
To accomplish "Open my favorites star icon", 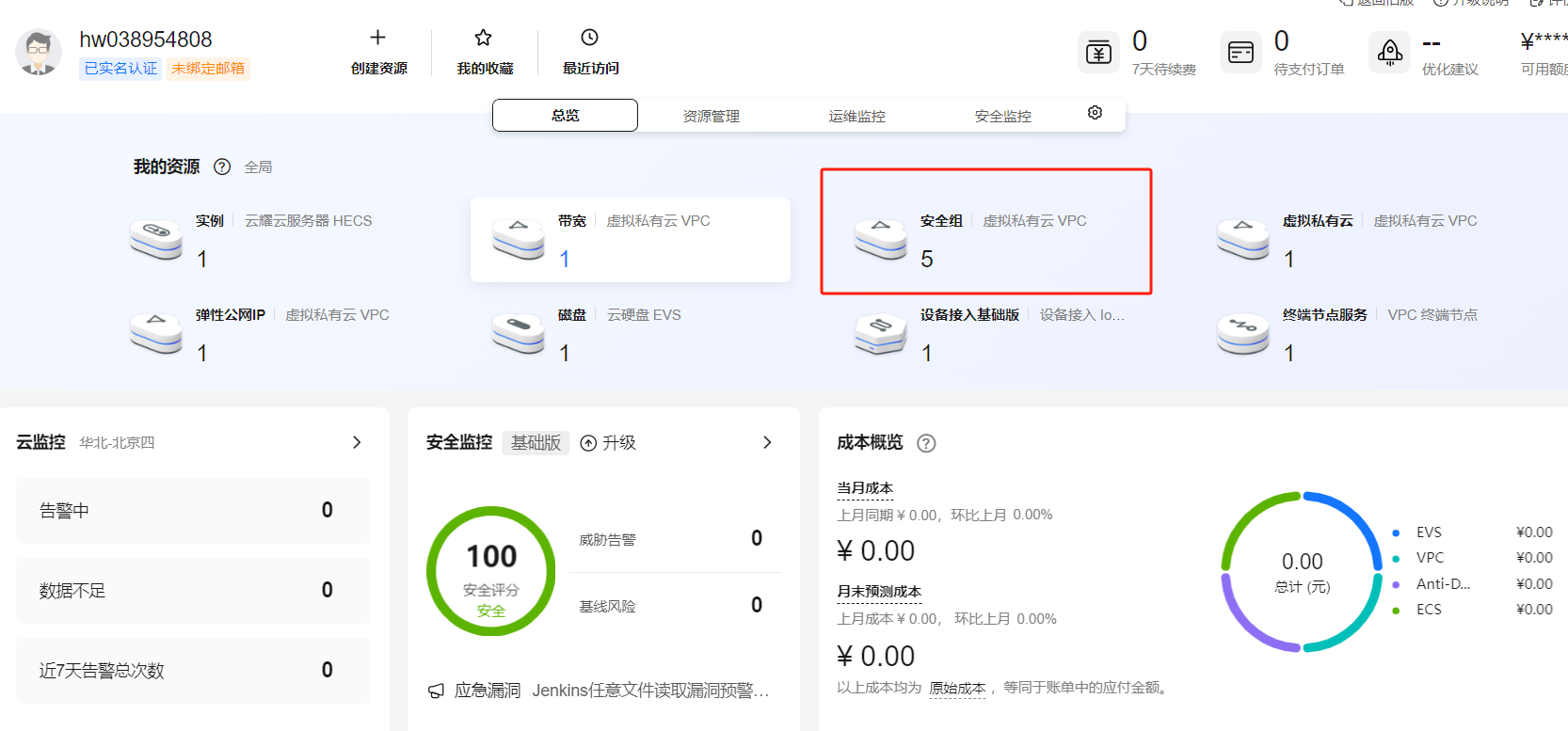I will [x=484, y=38].
